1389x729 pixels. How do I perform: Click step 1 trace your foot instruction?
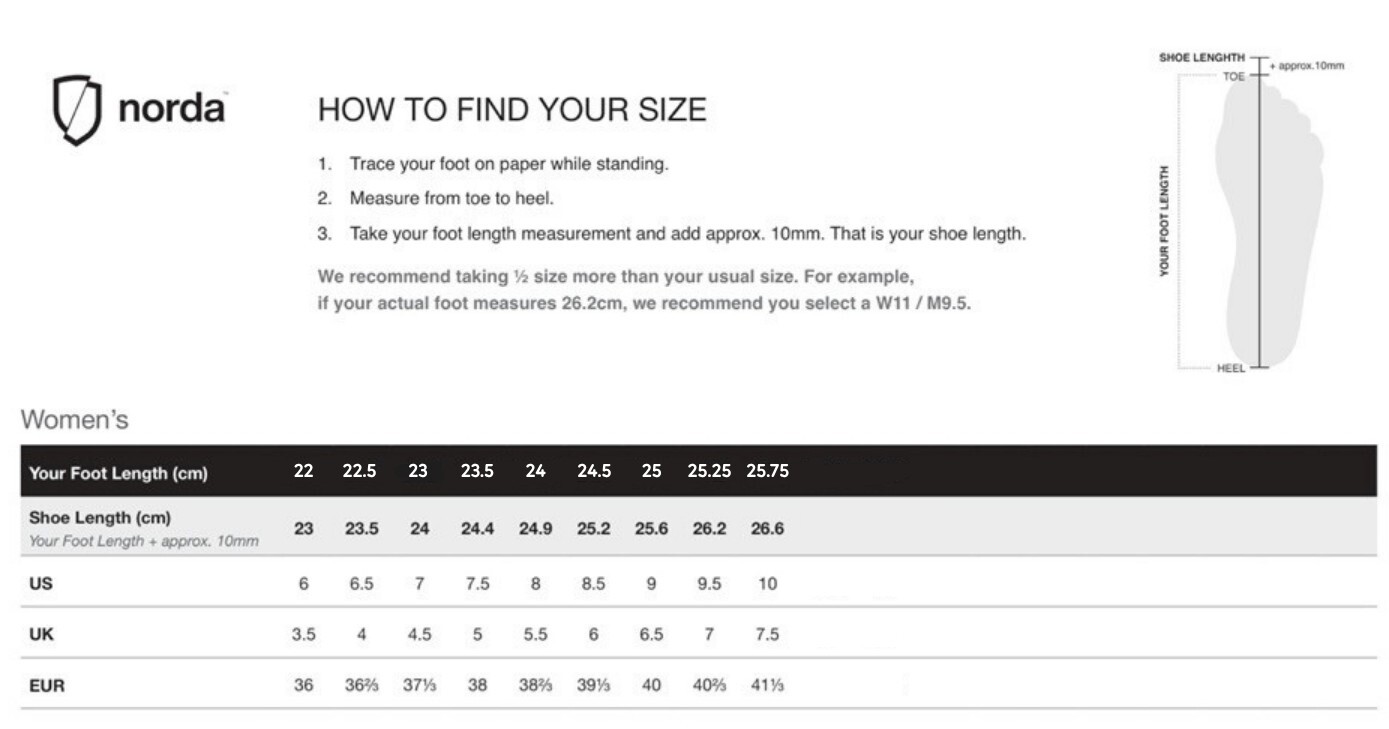click(x=493, y=164)
